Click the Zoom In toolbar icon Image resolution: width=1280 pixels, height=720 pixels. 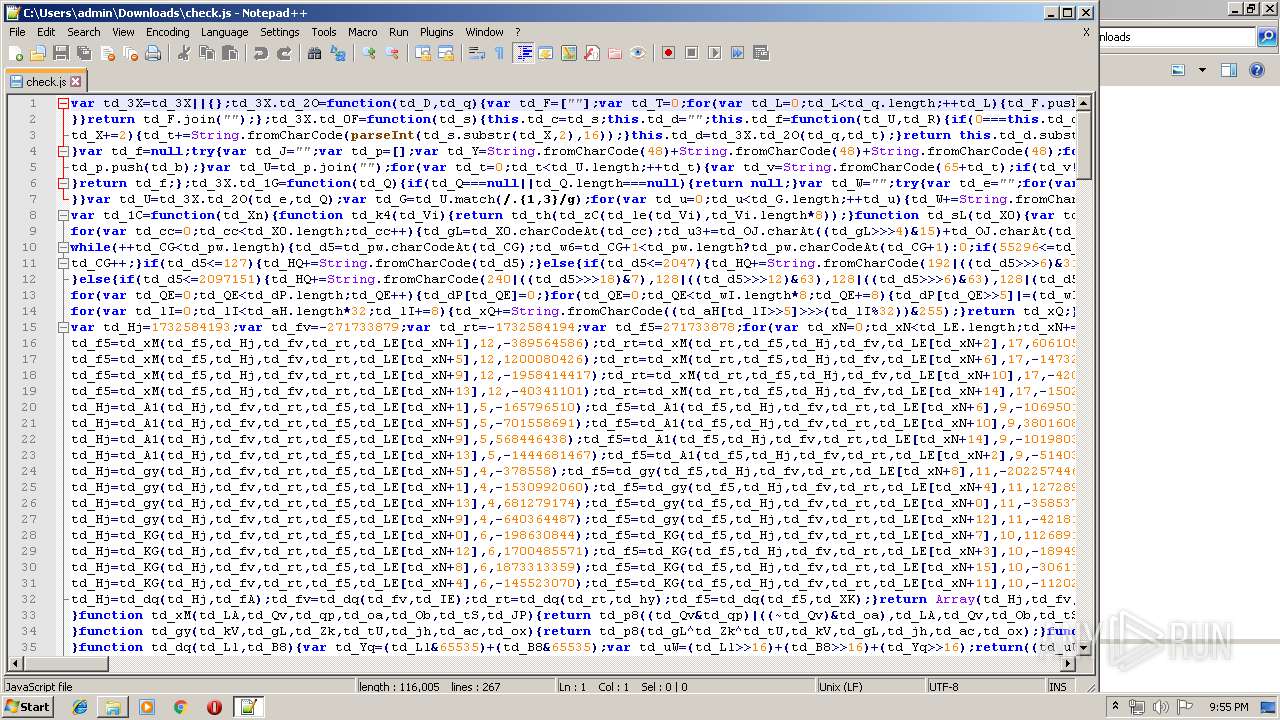point(369,53)
